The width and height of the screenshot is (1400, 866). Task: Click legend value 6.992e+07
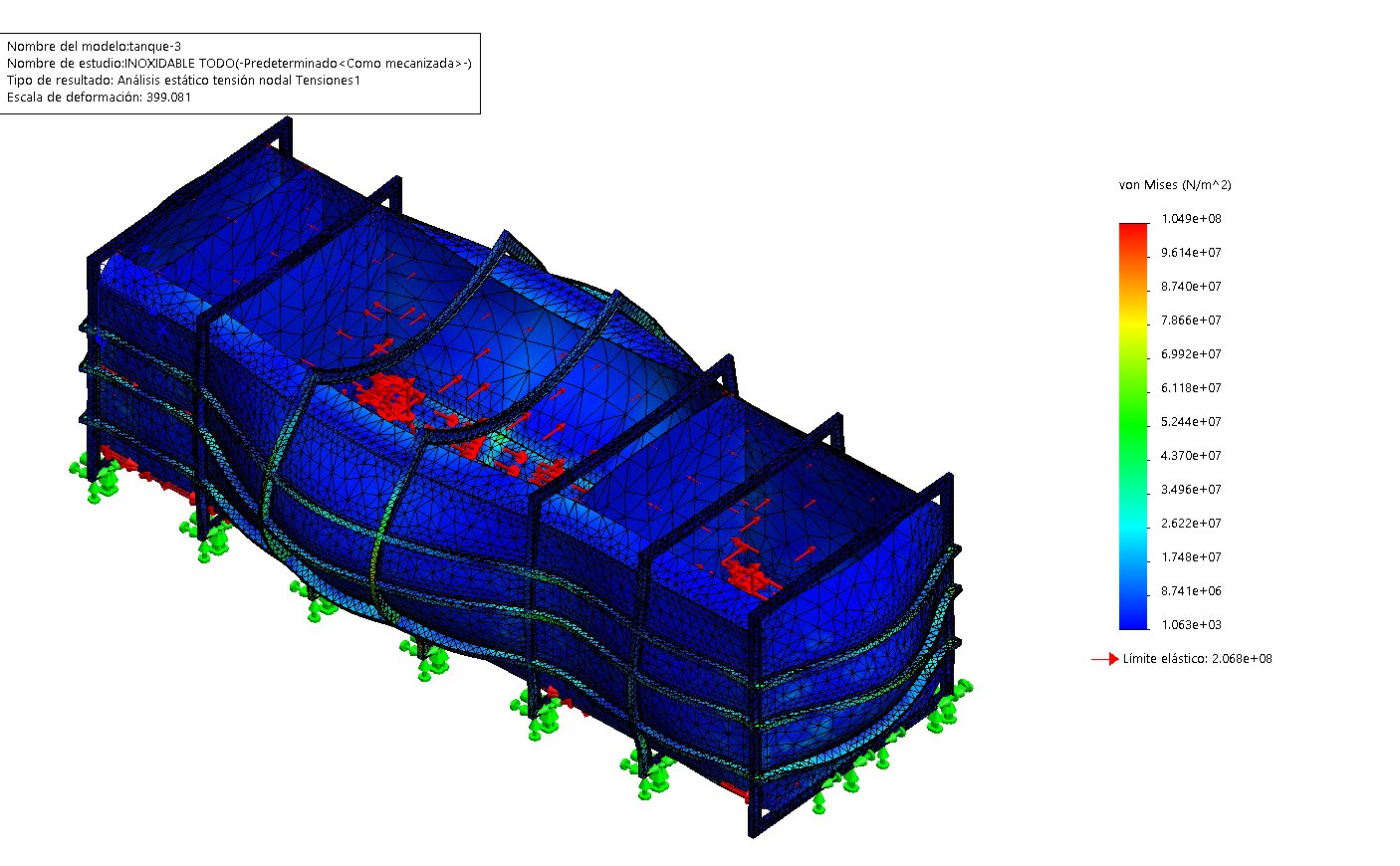click(x=1191, y=354)
